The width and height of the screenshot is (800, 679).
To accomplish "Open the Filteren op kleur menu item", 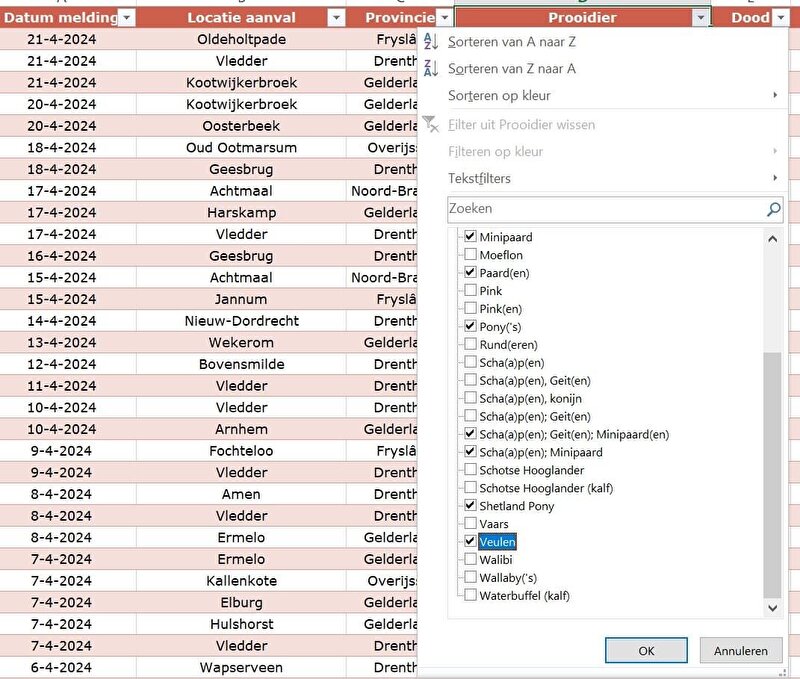I will pyautogui.click(x=495, y=152).
